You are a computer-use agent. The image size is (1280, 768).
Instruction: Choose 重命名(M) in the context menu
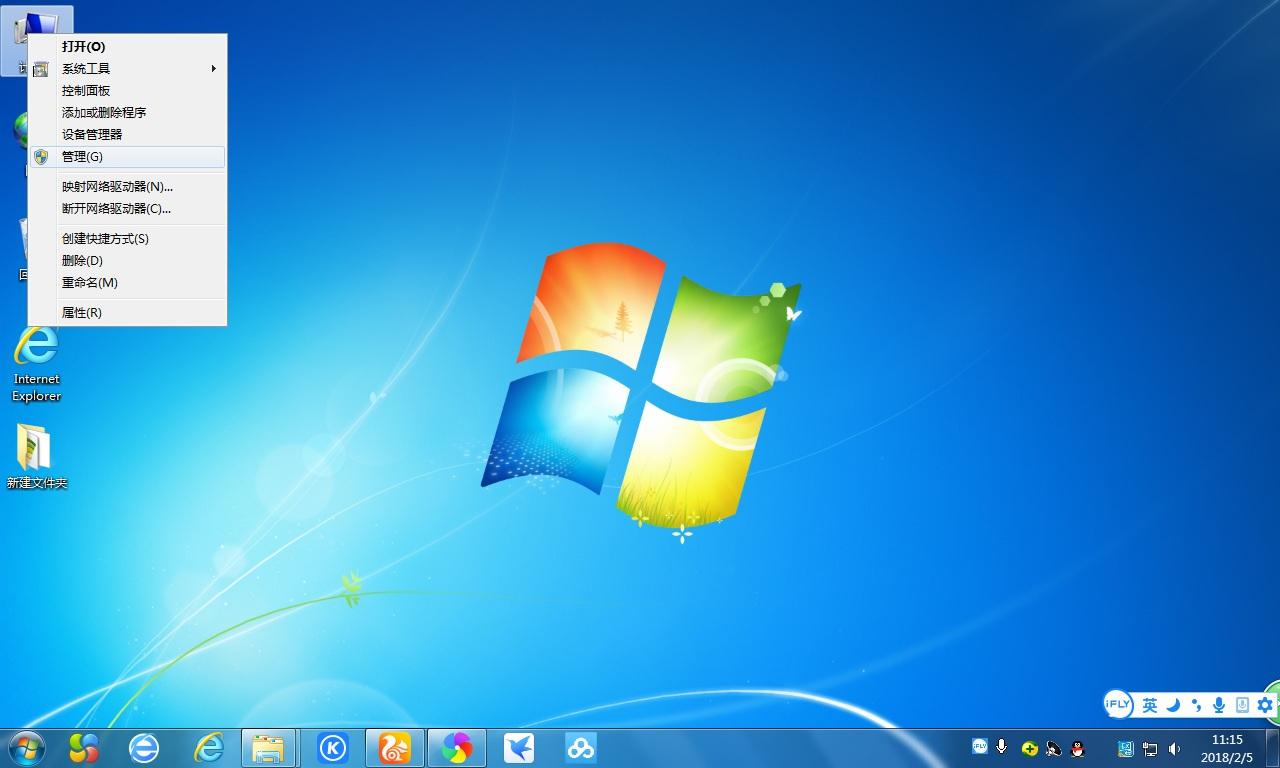127,283
